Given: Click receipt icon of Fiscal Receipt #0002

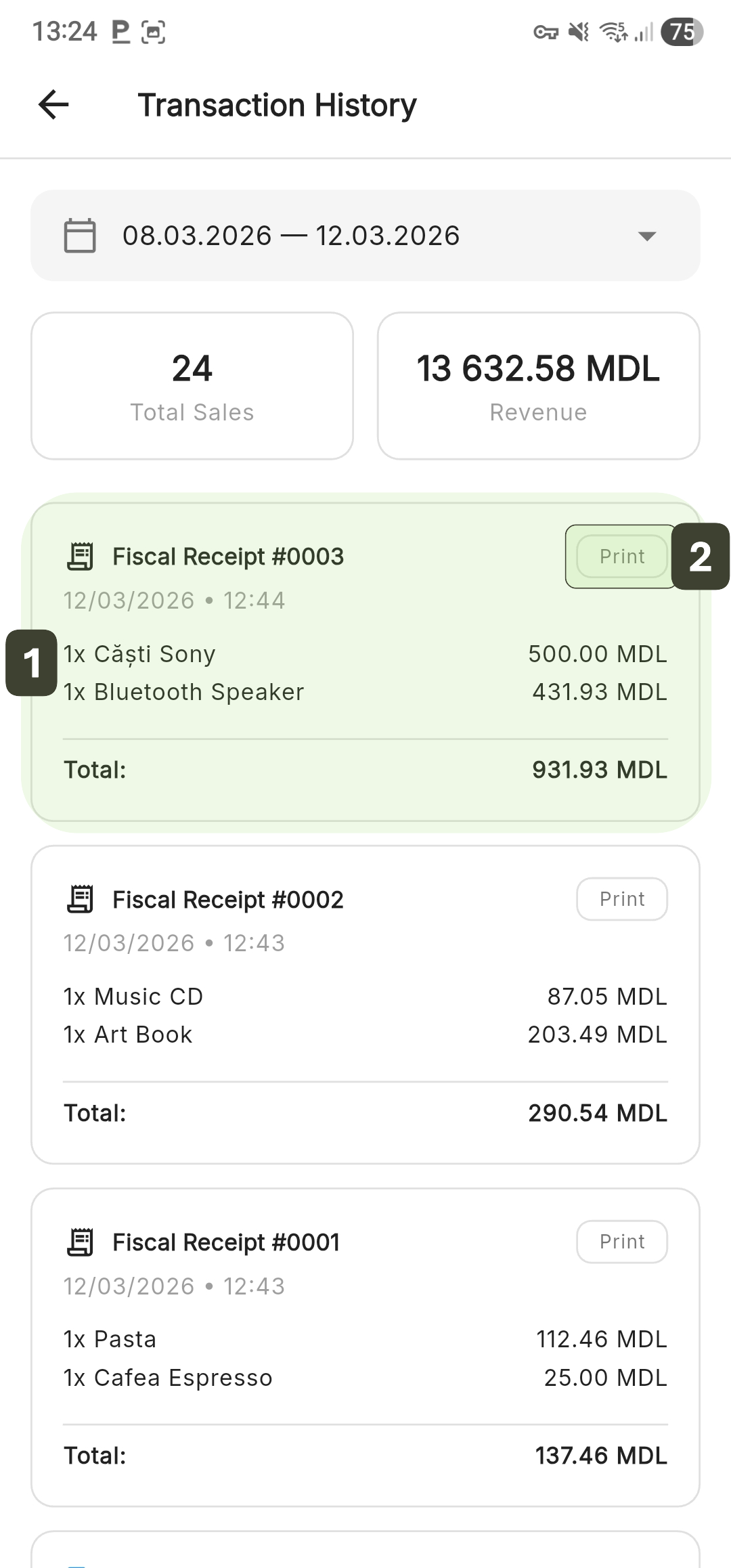Looking at the screenshot, I should pyautogui.click(x=81, y=899).
